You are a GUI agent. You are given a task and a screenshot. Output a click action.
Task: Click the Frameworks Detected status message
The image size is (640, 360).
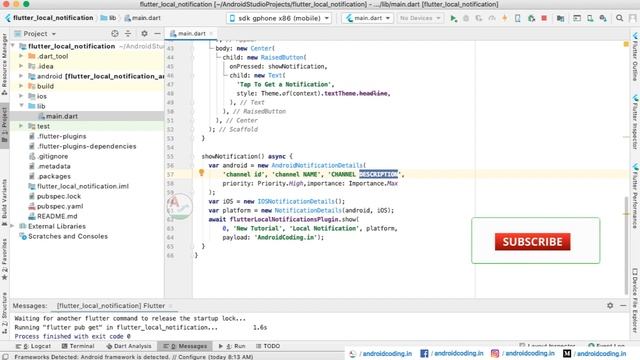tap(133, 357)
